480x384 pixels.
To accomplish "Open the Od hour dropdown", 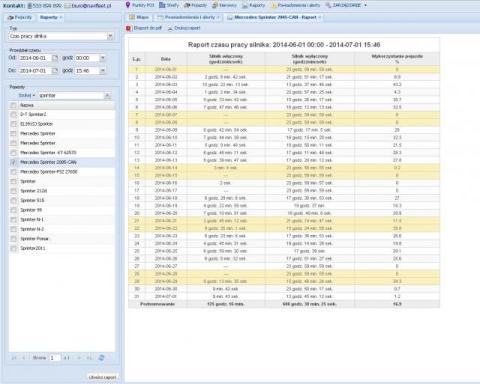I will pos(103,58).
